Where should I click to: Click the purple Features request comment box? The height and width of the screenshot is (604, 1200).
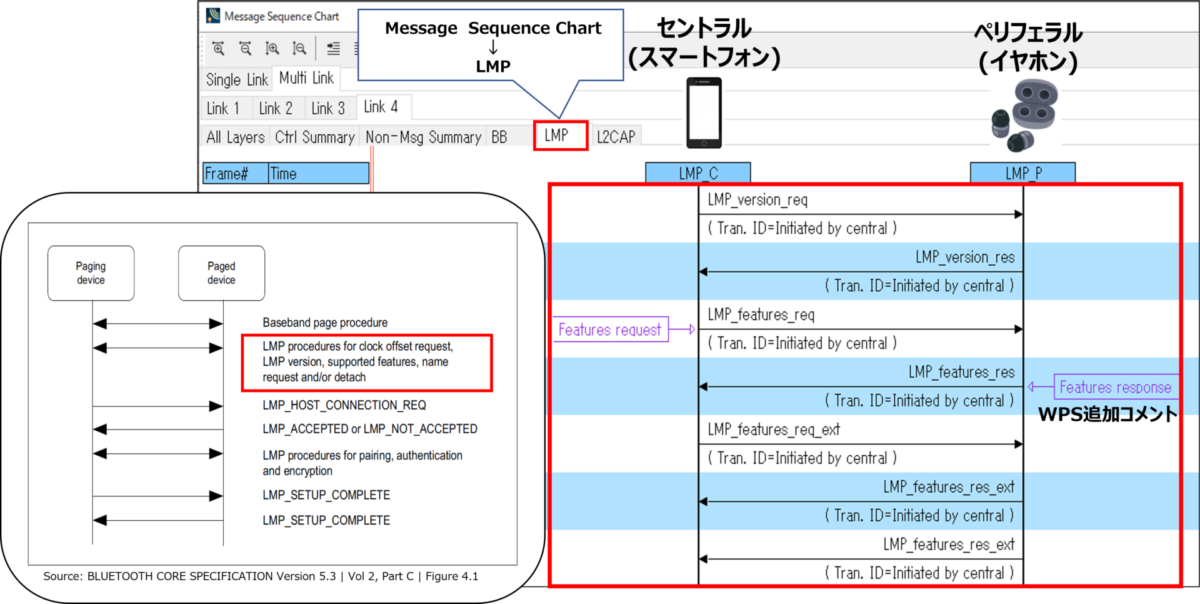[x=610, y=329]
